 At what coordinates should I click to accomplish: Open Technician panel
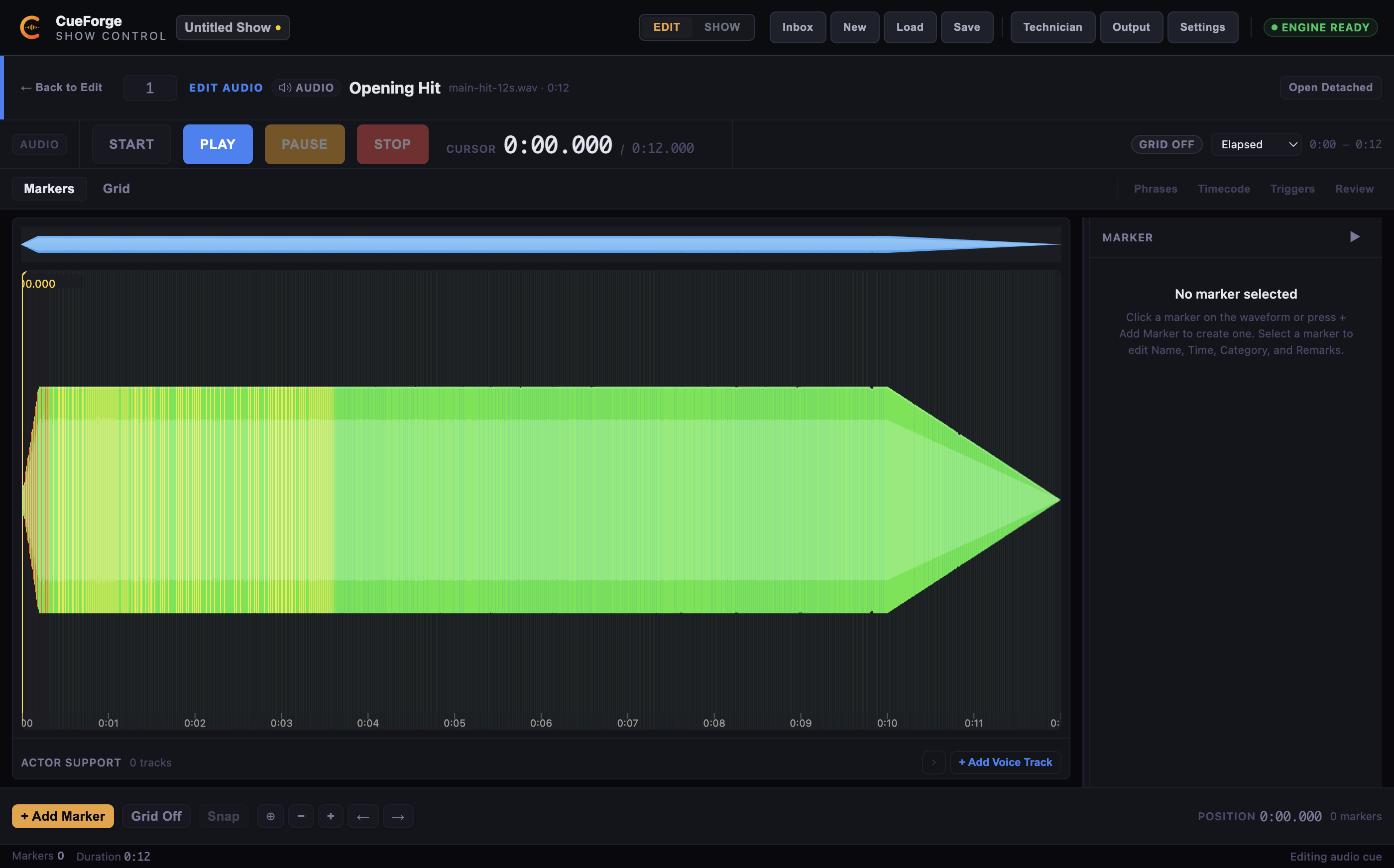click(x=1052, y=27)
